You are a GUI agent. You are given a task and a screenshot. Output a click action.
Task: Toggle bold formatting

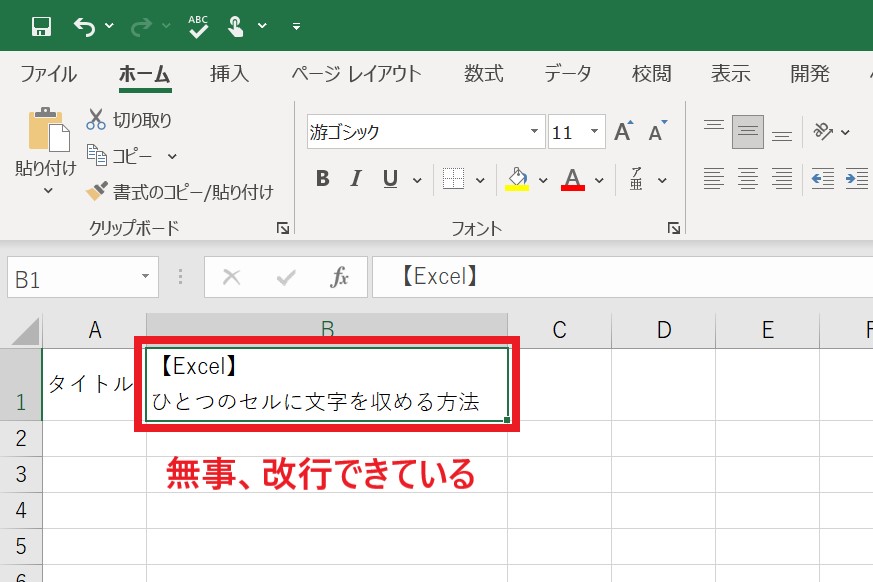point(322,179)
